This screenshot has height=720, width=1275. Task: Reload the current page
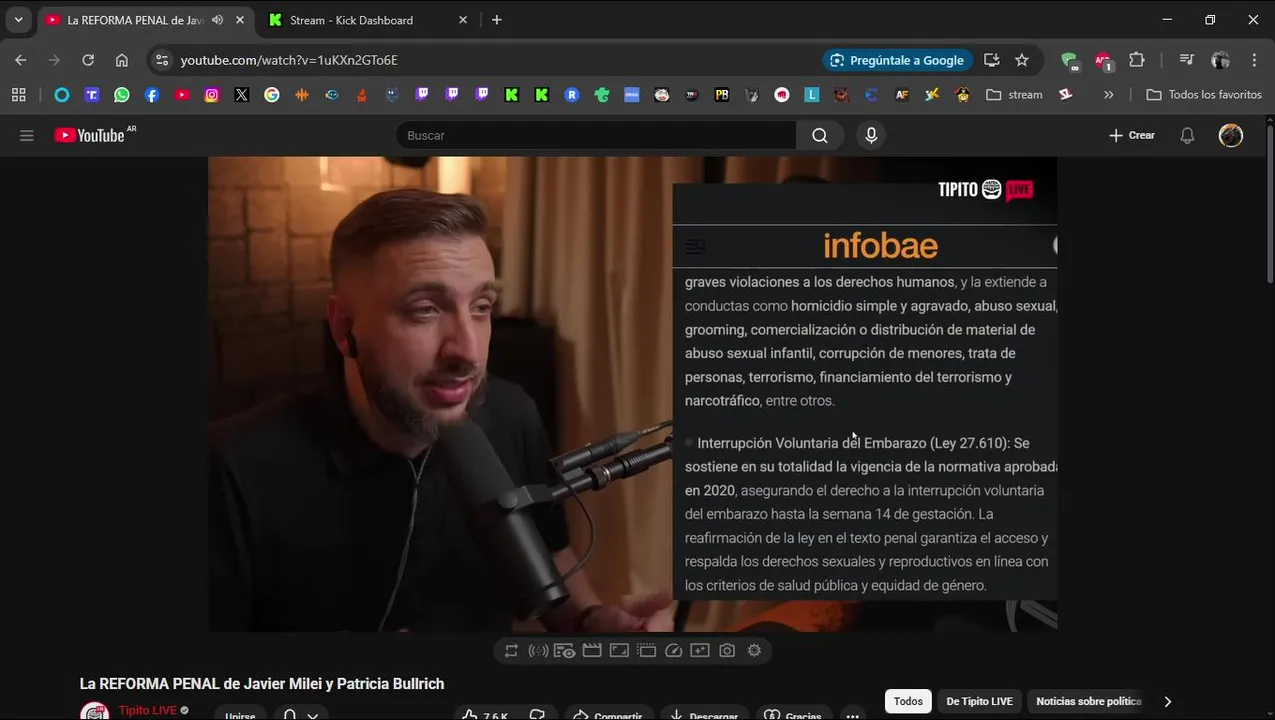pos(88,60)
